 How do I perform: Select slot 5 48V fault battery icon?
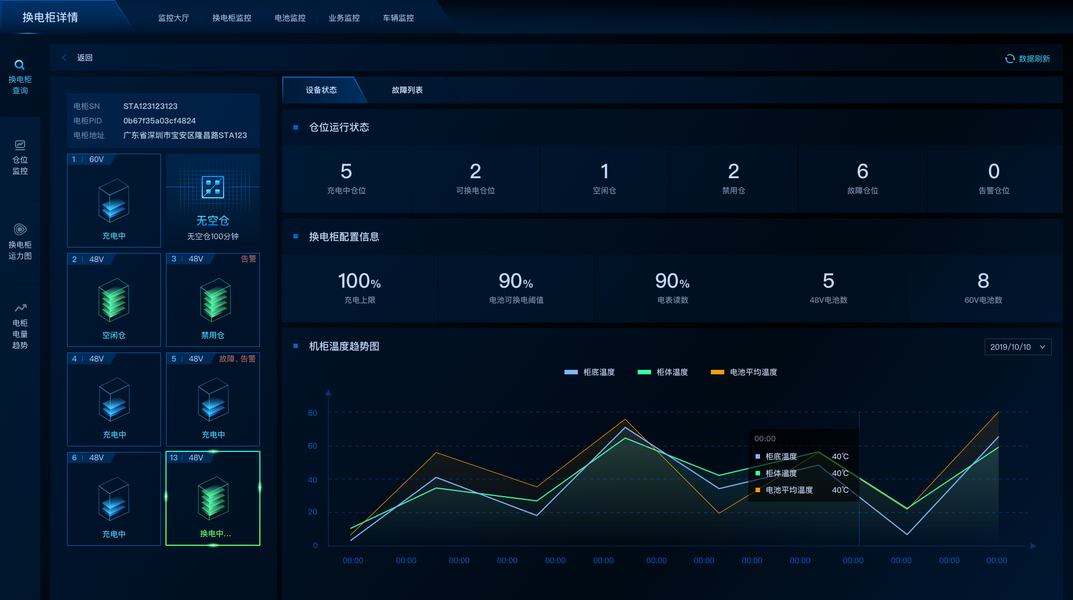[213, 399]
